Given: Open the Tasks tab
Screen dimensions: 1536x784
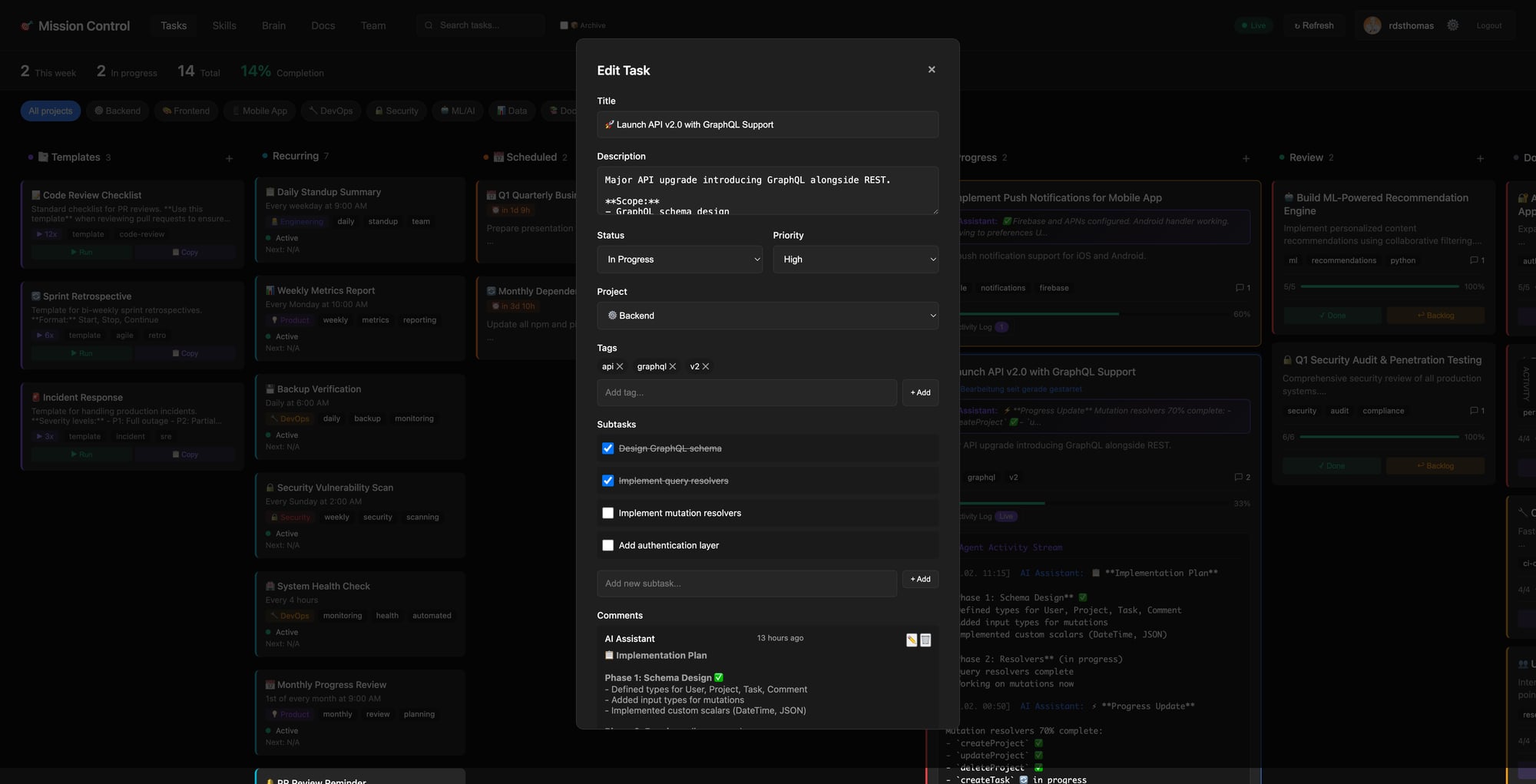Looking at the screenshot, I should tap(174, 25).
